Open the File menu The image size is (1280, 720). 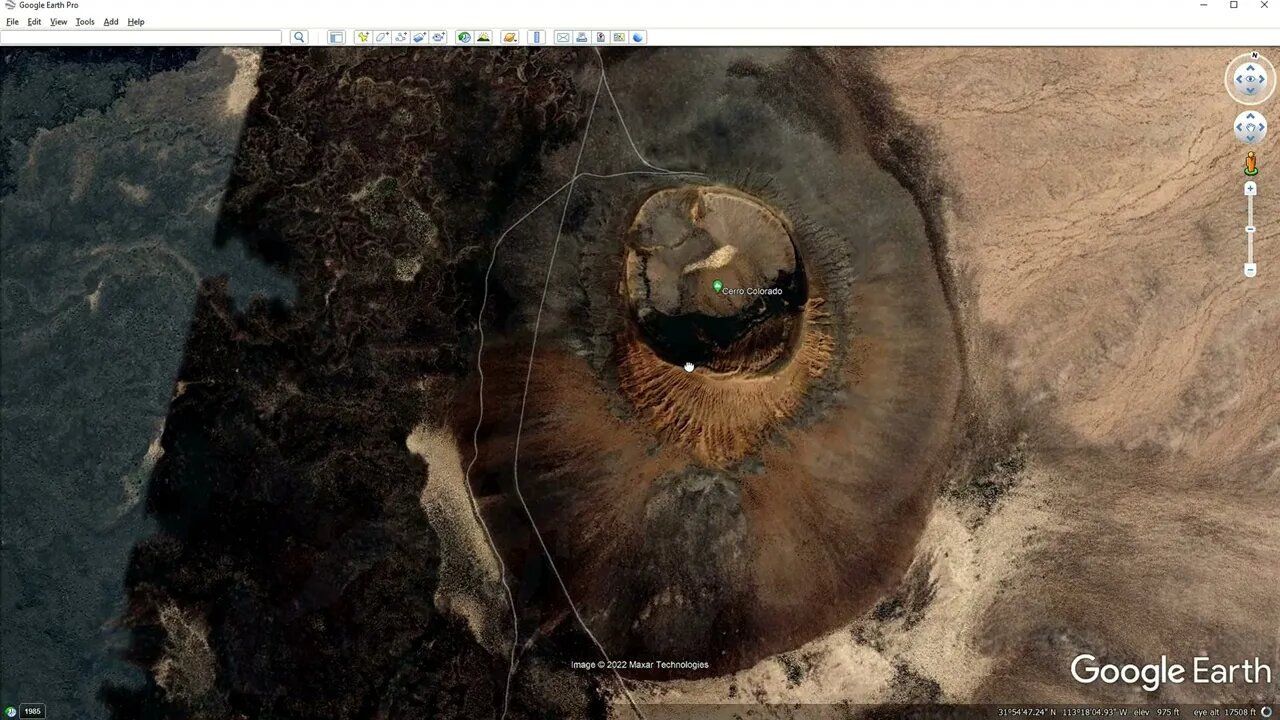click(12, 22)
